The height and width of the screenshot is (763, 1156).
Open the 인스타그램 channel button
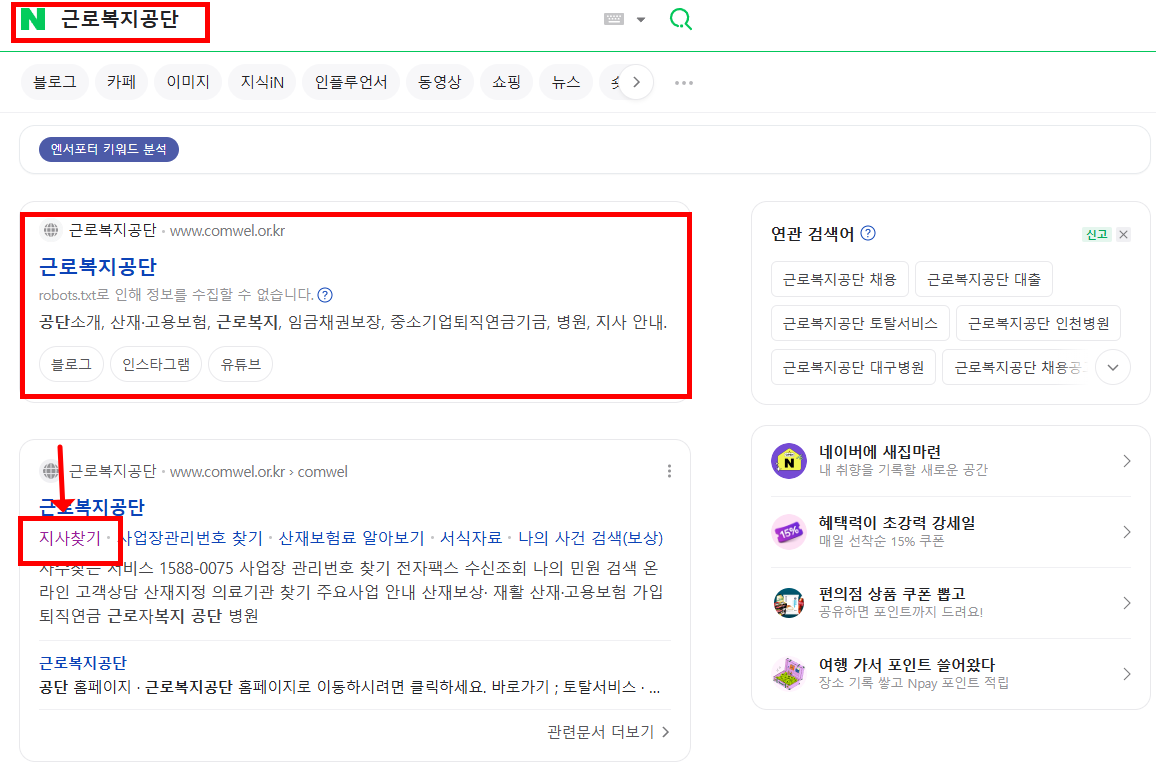click(x=156, y=364)
